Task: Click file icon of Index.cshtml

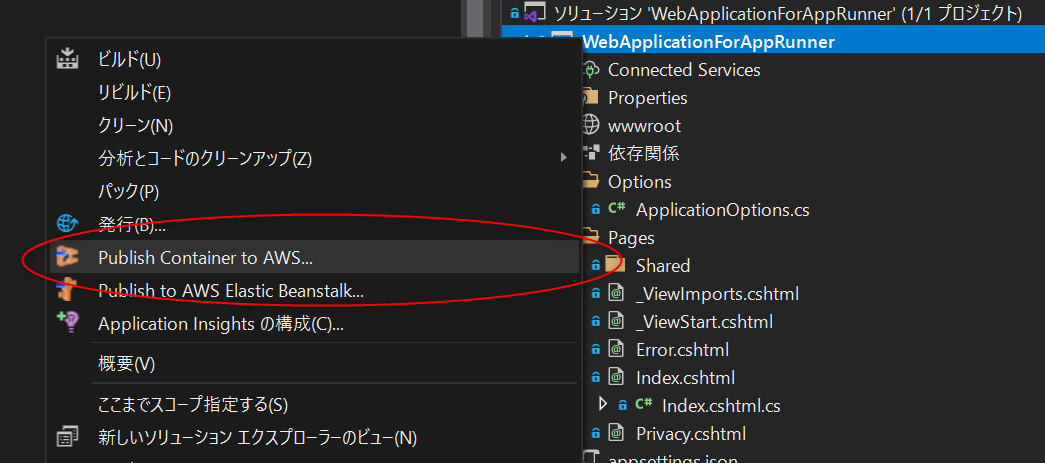Action: (616, 377)
